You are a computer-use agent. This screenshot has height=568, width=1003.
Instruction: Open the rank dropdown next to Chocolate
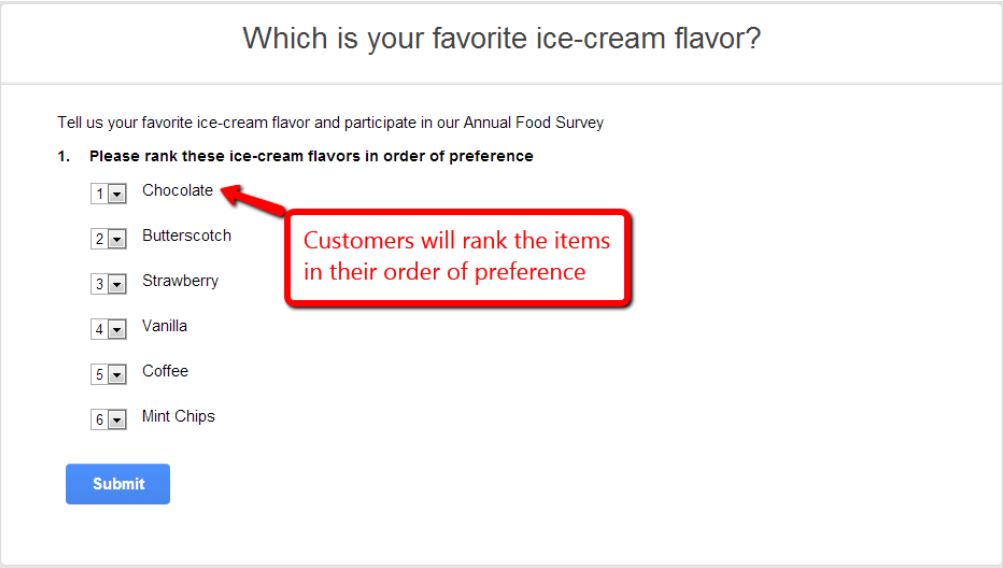(x=108, y=194)
